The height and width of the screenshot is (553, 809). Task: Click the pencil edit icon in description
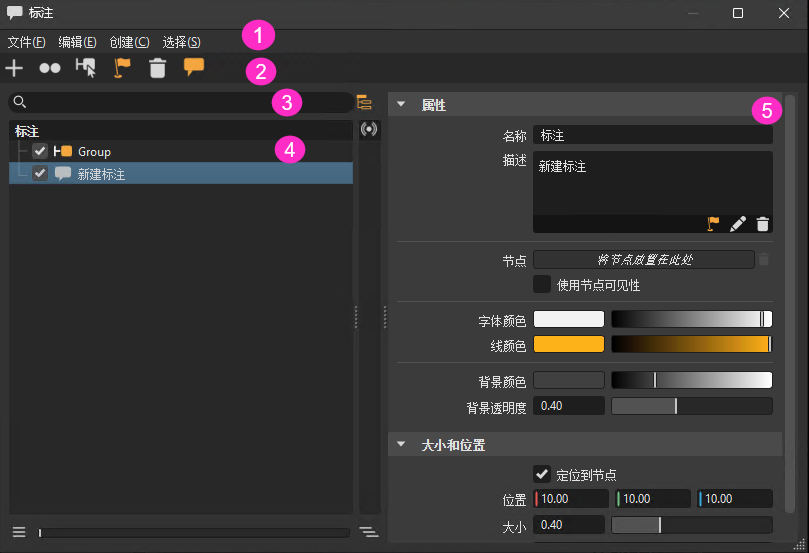[738, 224]
